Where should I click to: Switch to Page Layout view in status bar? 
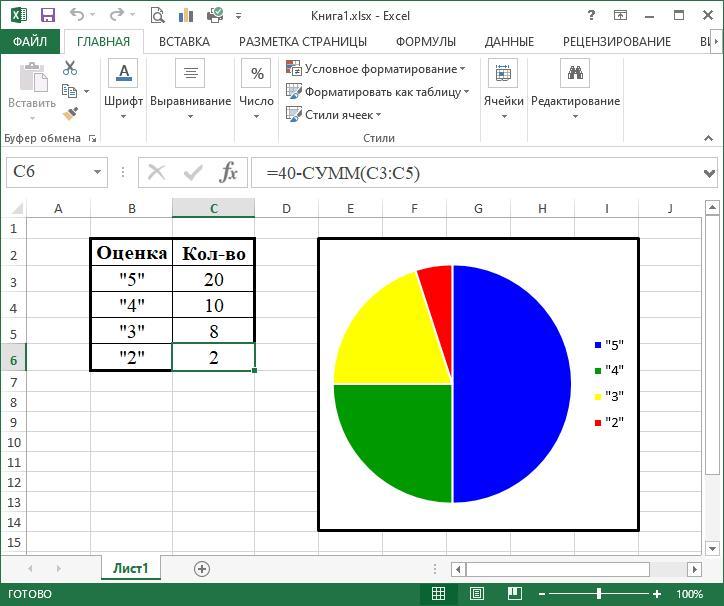(474, 594)
